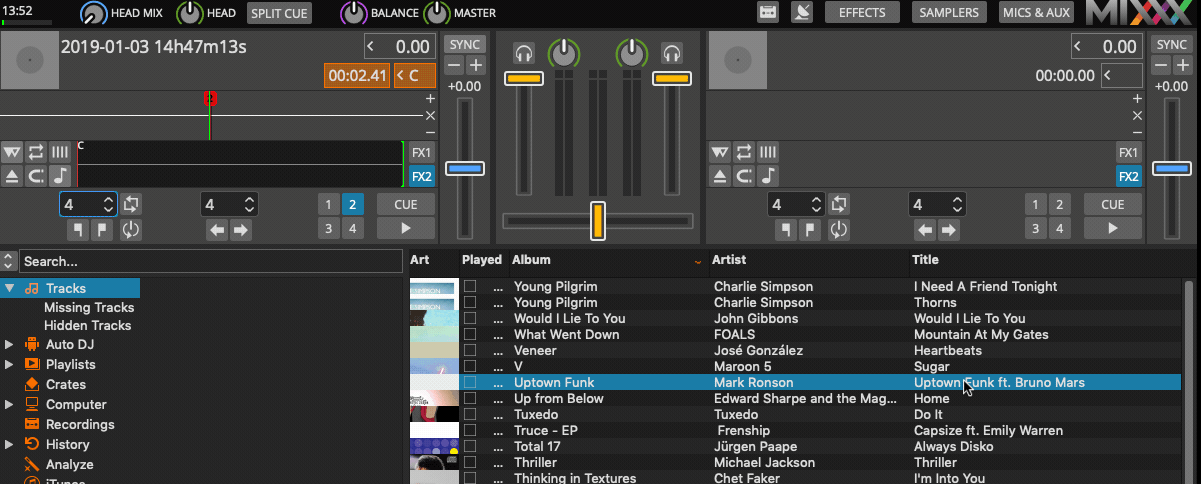
Task: Click the crossfader handle
Action: [598, 220]
